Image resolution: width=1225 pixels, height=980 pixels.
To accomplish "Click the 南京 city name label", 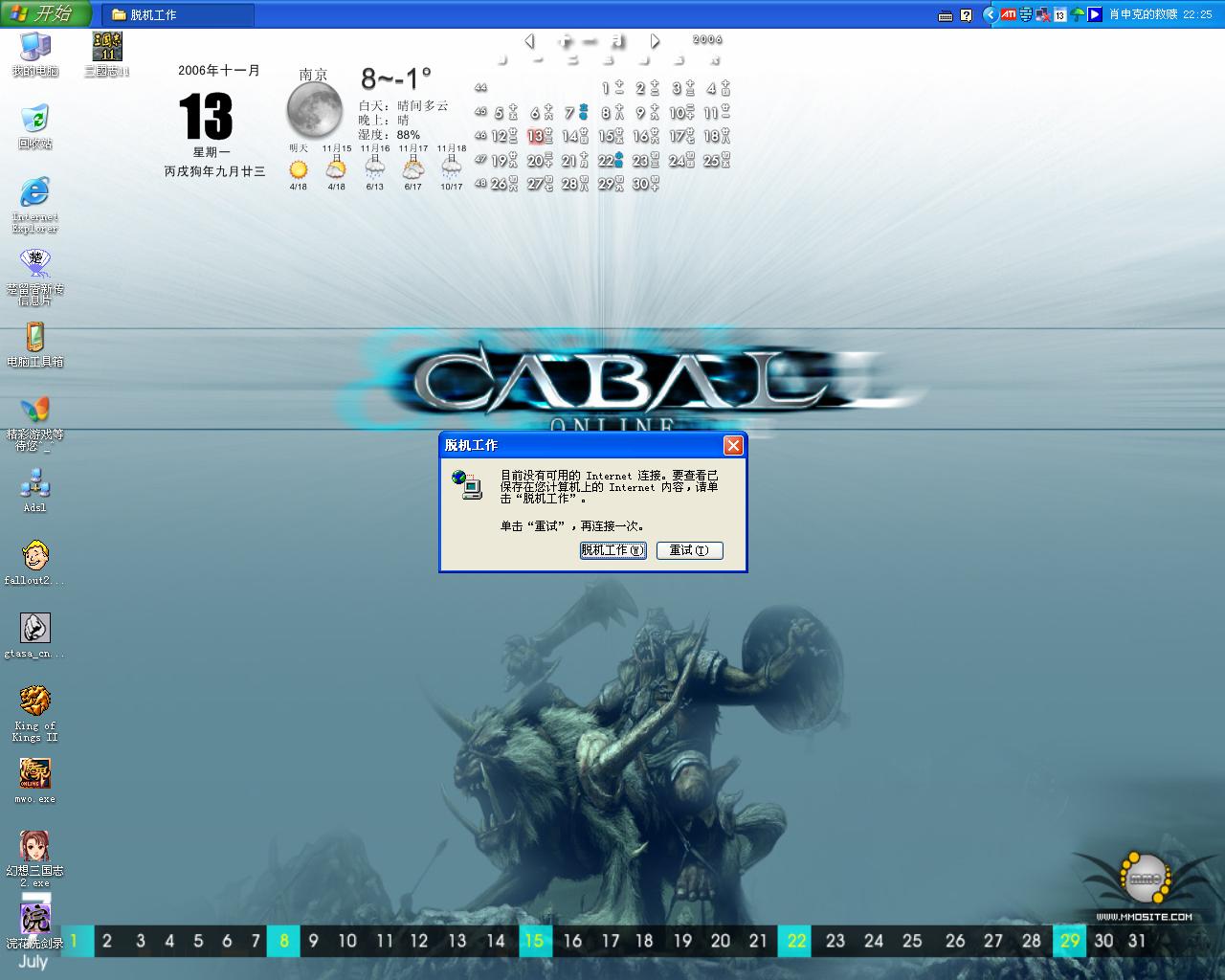I will [x=314, y=75].
